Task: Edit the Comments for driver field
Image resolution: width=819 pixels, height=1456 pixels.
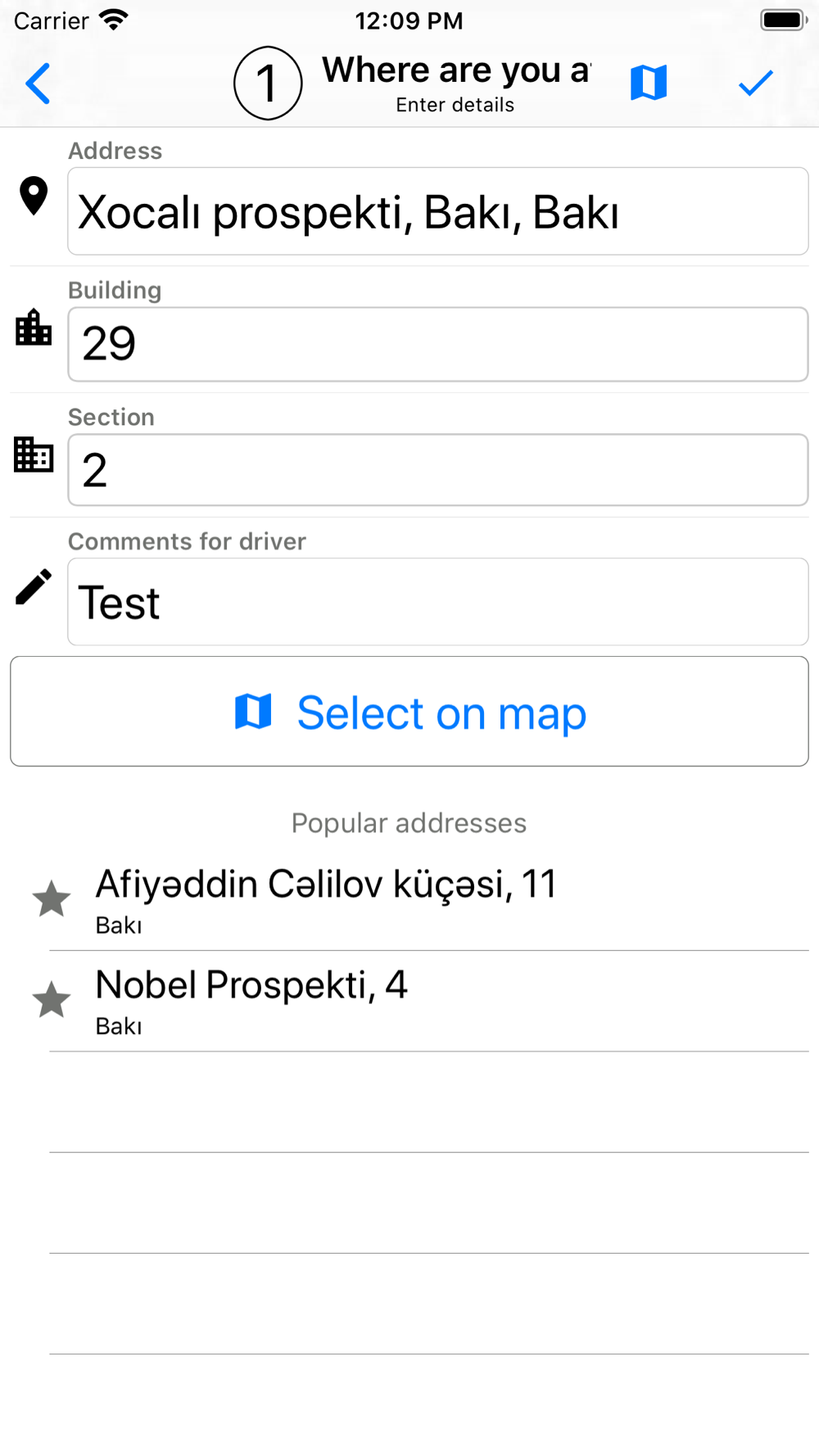Action: coord(438,602)
